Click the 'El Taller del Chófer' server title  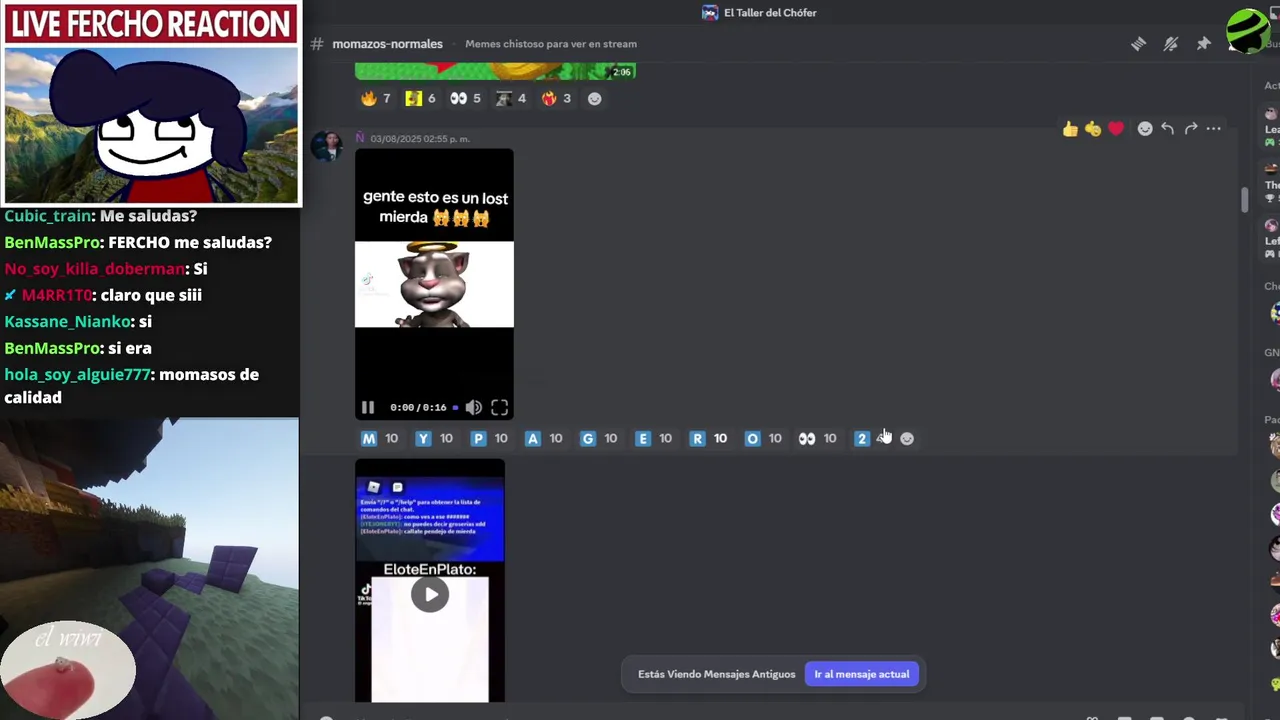770,13
